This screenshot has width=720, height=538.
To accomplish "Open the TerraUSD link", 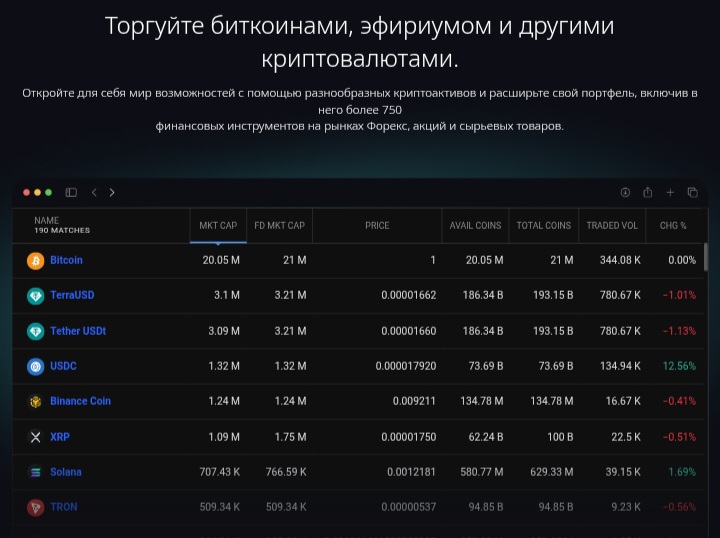I will [72, 295].
